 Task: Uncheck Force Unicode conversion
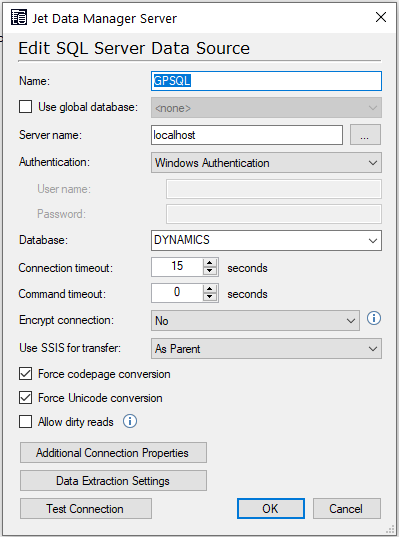pyautogui.click(x=25, y=398)
